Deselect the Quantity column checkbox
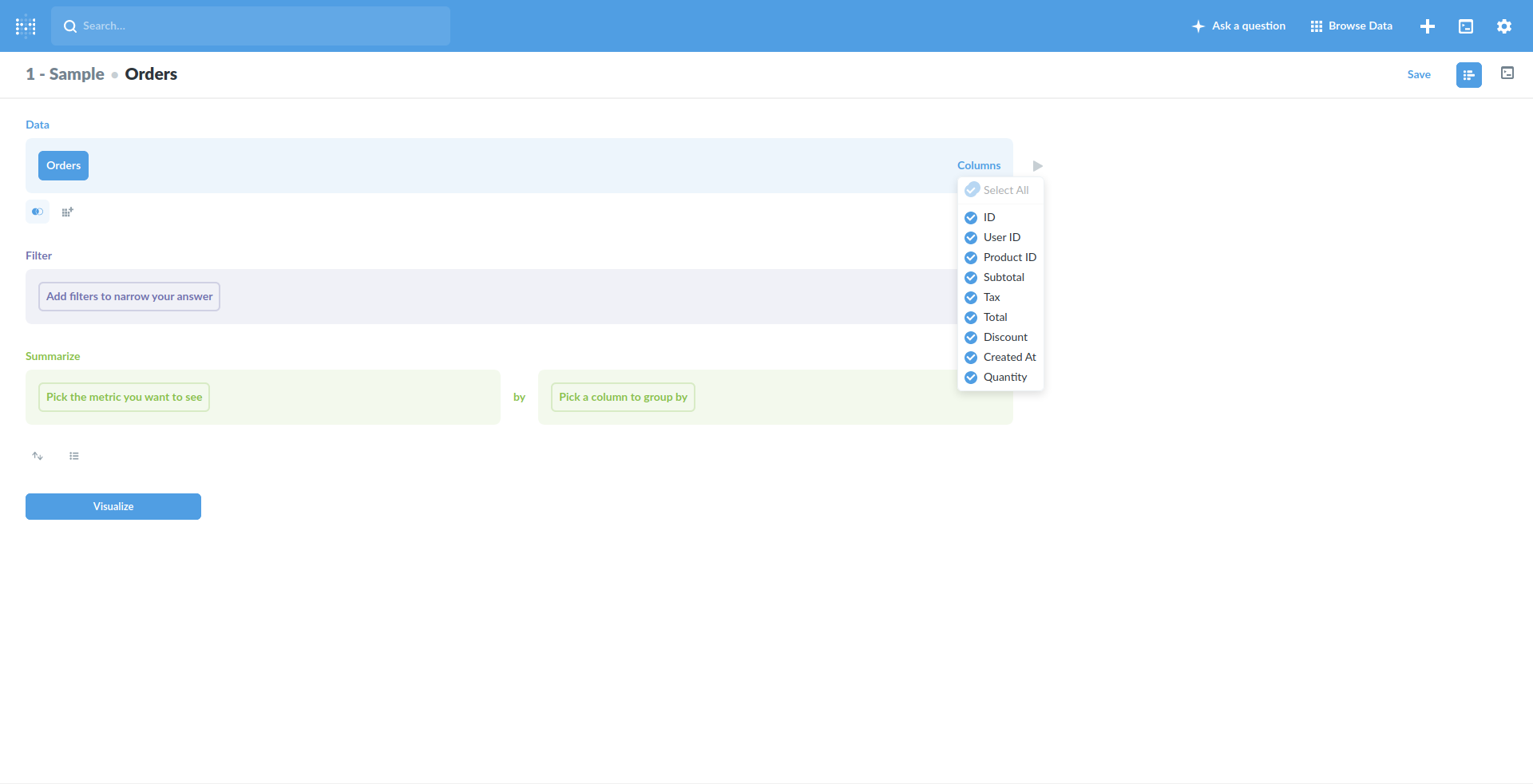The width and height of the screenshot is (1533, 784). (x=972, y=377)
